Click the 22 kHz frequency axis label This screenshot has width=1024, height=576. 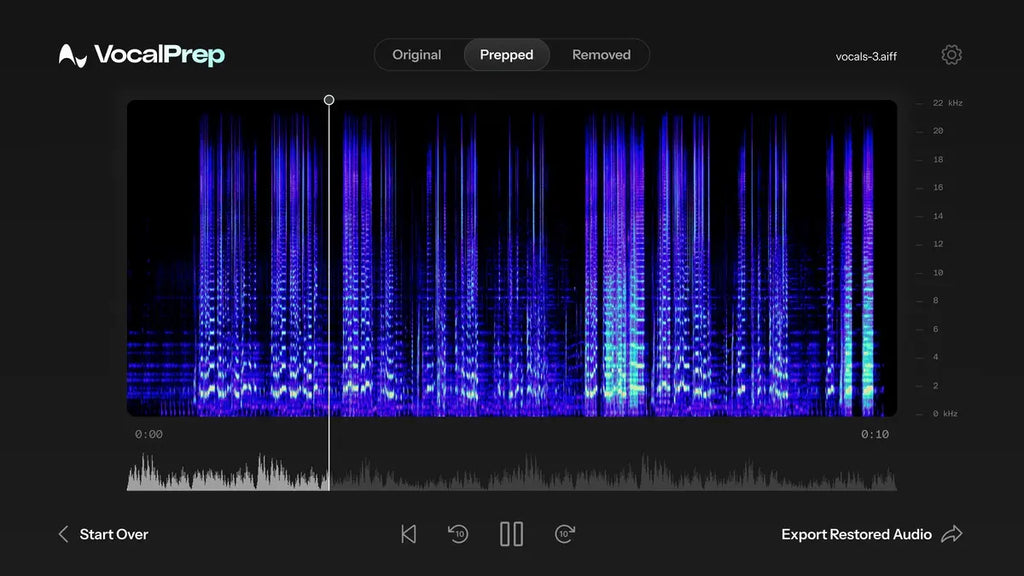click(x=947, y=103)
